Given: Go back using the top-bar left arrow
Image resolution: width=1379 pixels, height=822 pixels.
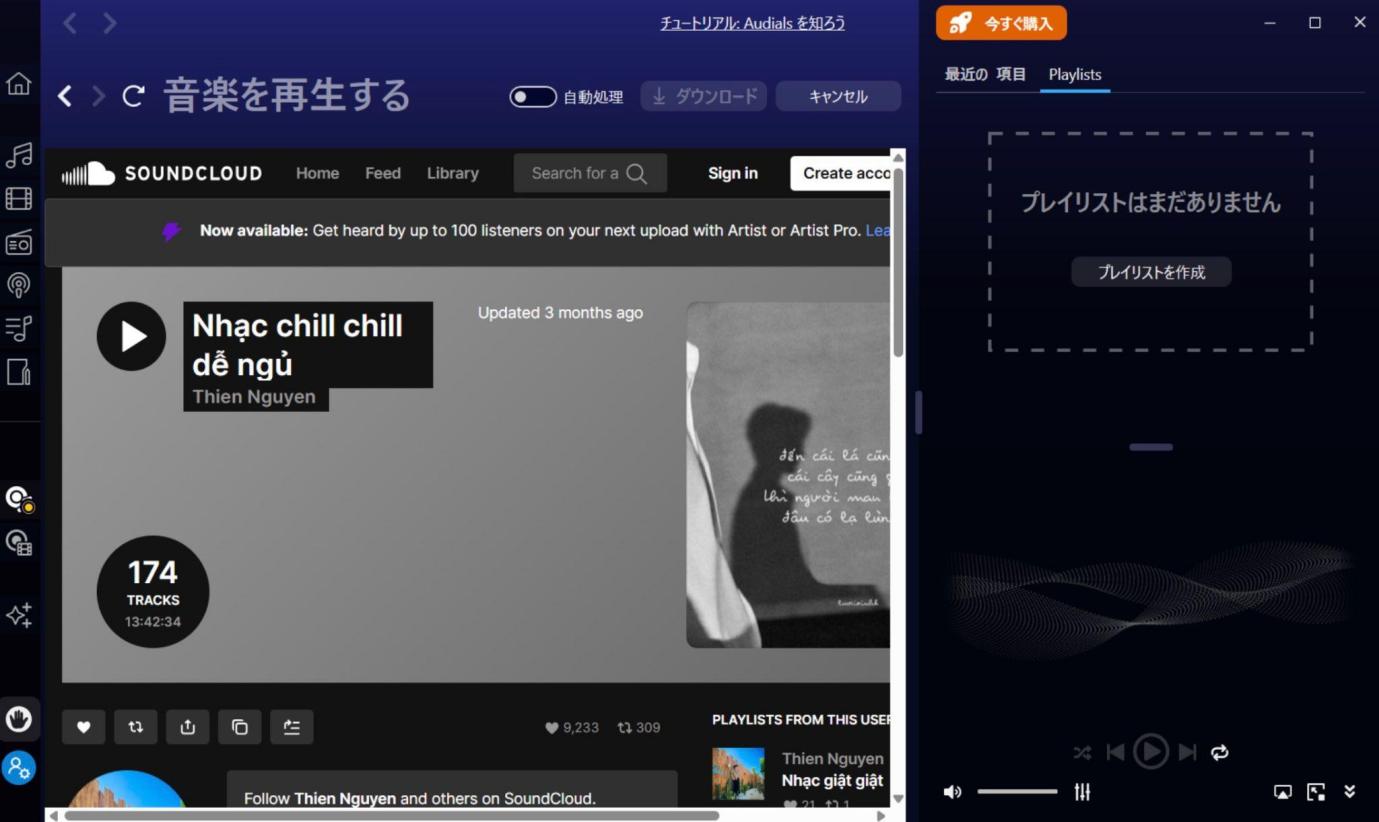Looking at the screenshot, I should [70, 23].
